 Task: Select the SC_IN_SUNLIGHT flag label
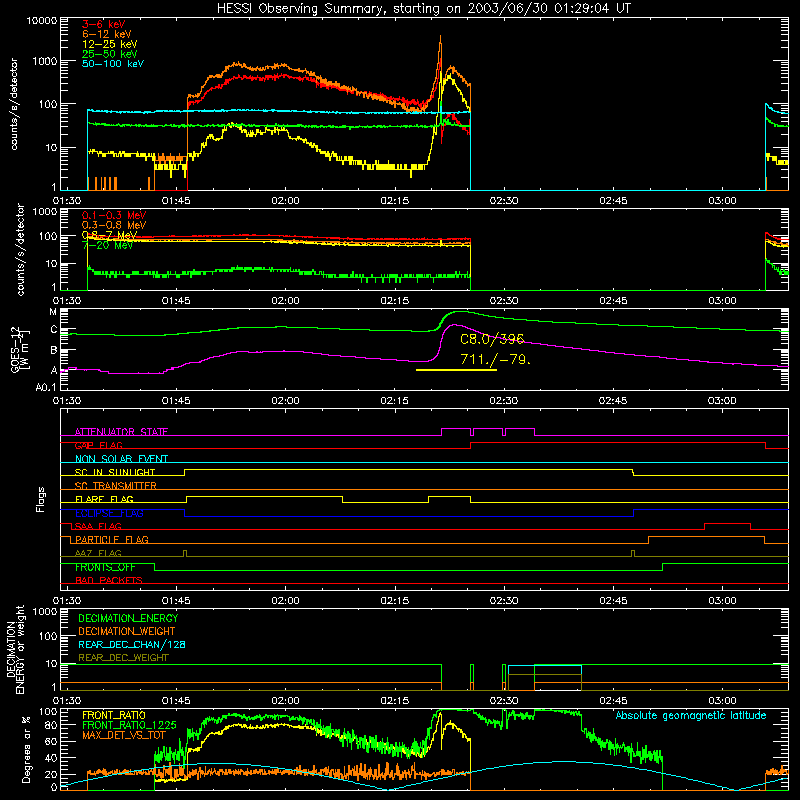[x=115, y=472]
